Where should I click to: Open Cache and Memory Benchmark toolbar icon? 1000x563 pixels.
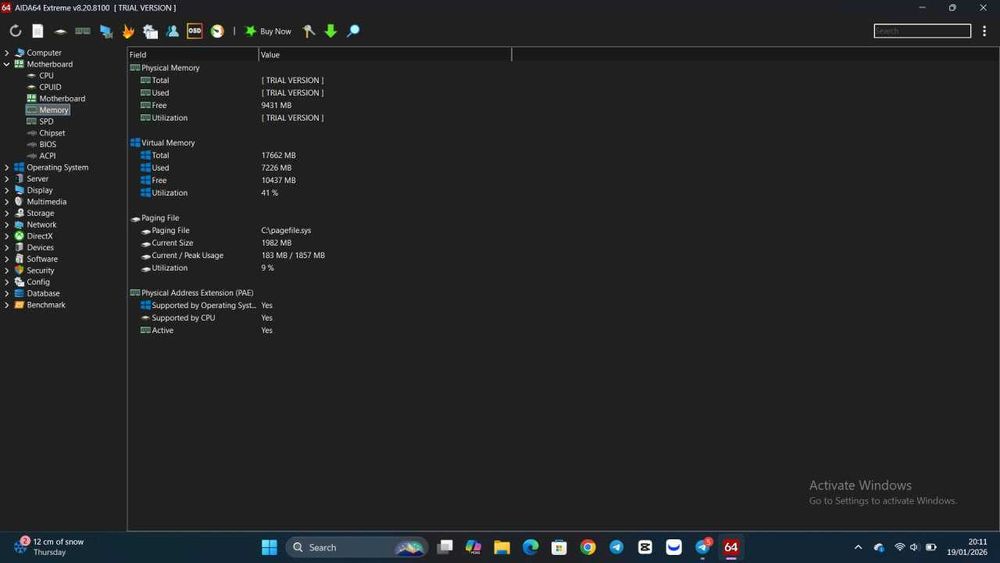(83, 31)
